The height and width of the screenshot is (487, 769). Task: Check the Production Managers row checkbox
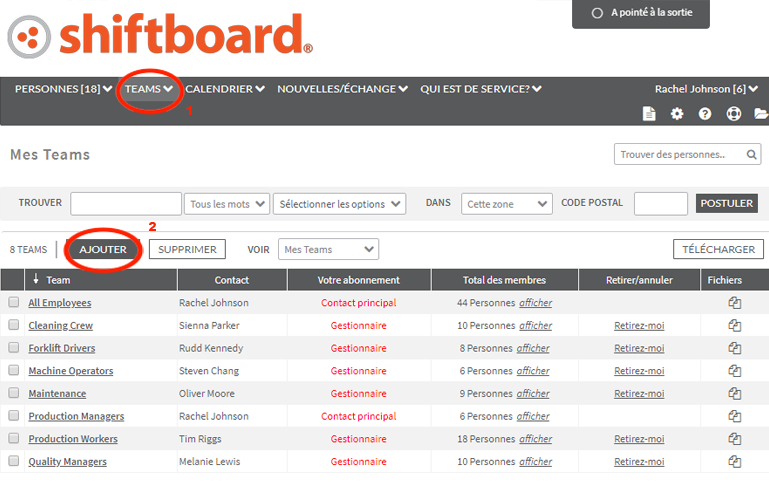[x=14, y=415]
